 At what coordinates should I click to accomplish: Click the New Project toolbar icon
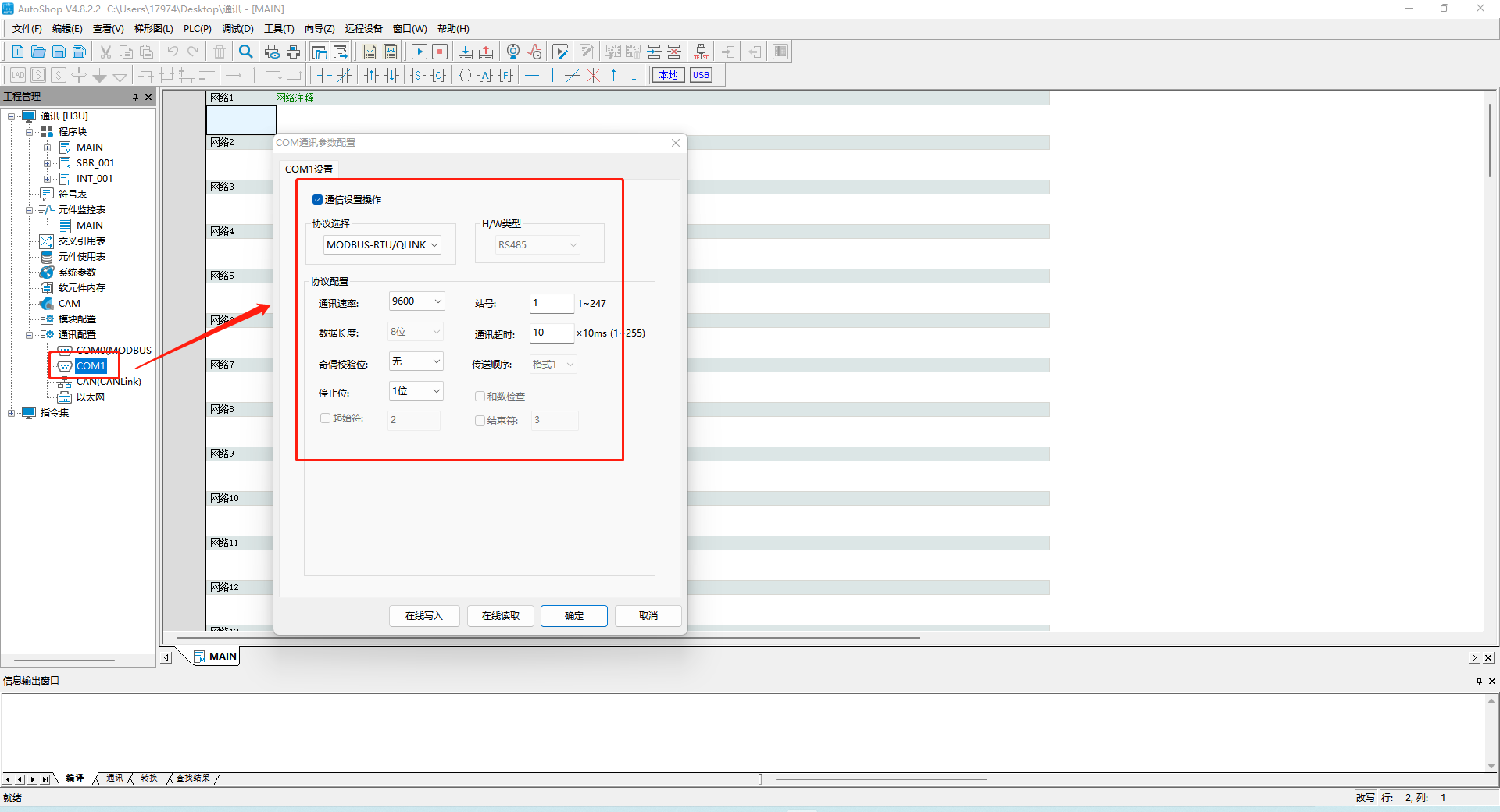click(17, 52)
